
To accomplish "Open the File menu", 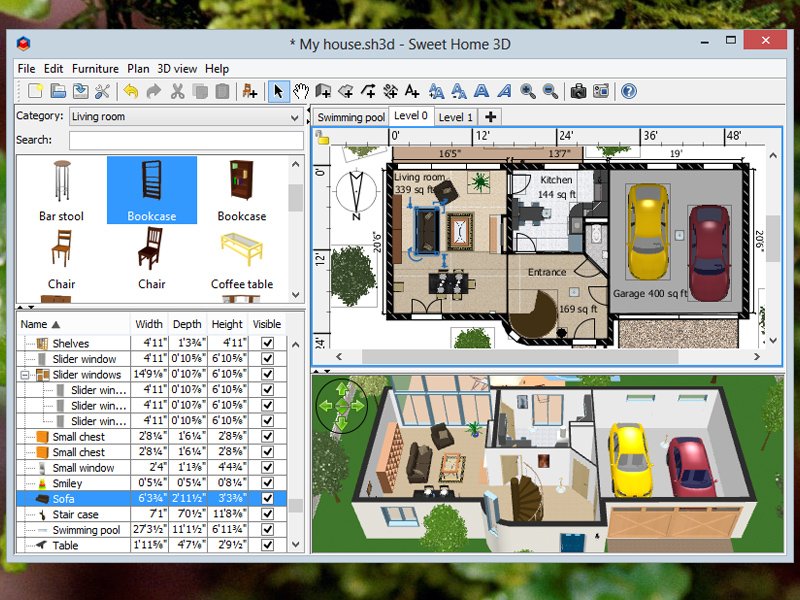I will (26, 68).
